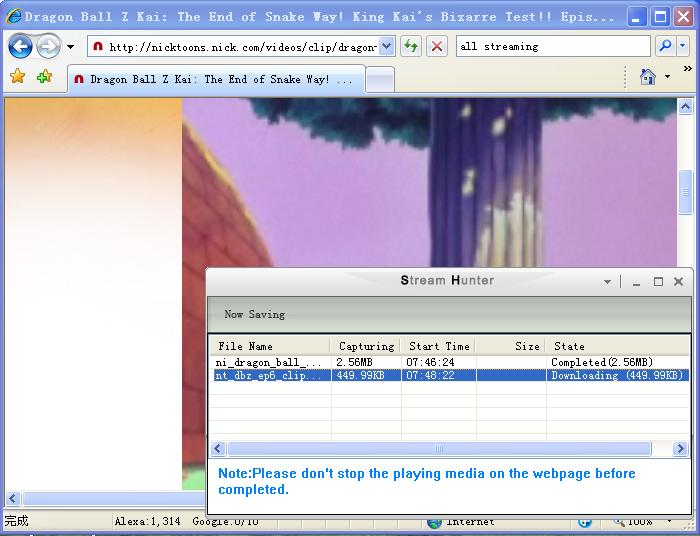Click the 'File Name' column header
700x536 pixels.
[x=270, y=346]
